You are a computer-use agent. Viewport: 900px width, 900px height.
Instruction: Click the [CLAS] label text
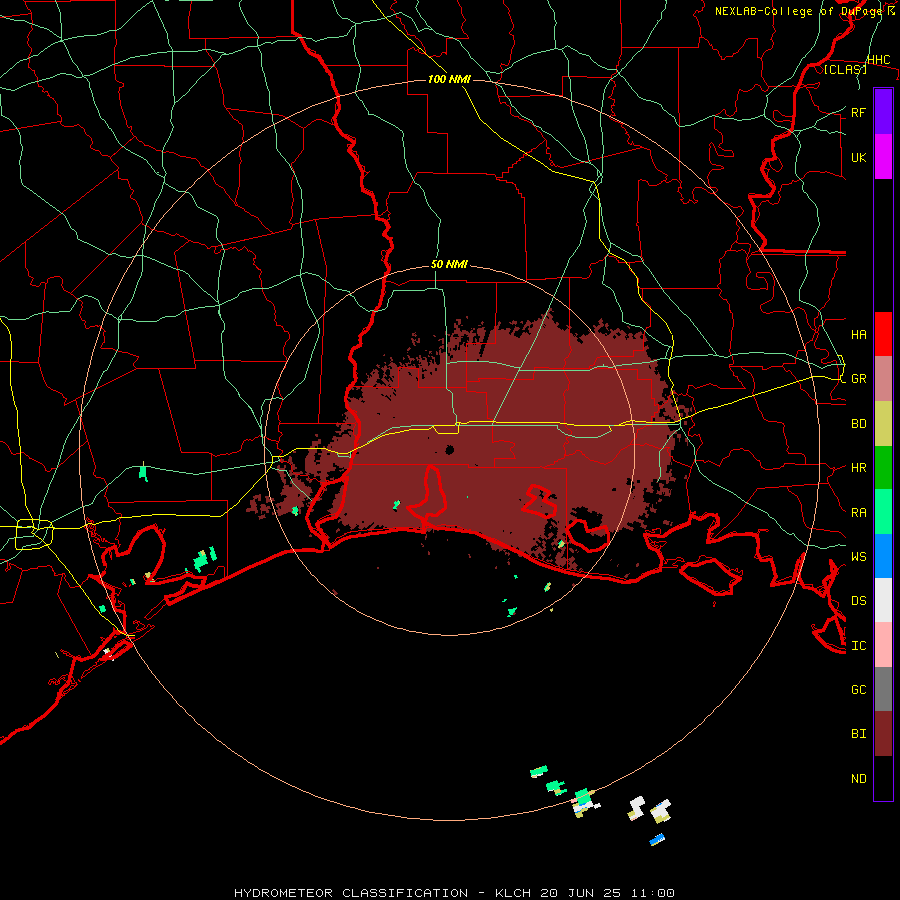[x=845, y=69]
